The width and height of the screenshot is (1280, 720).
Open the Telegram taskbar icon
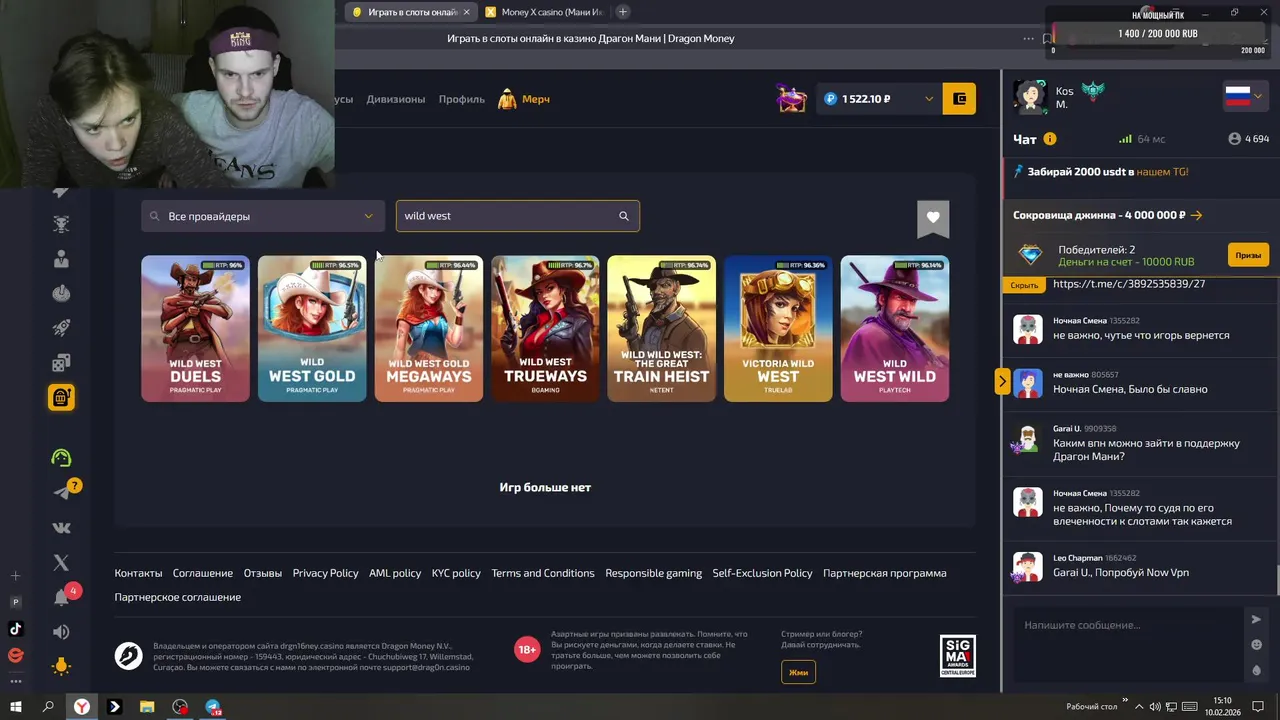coord(213,707)
